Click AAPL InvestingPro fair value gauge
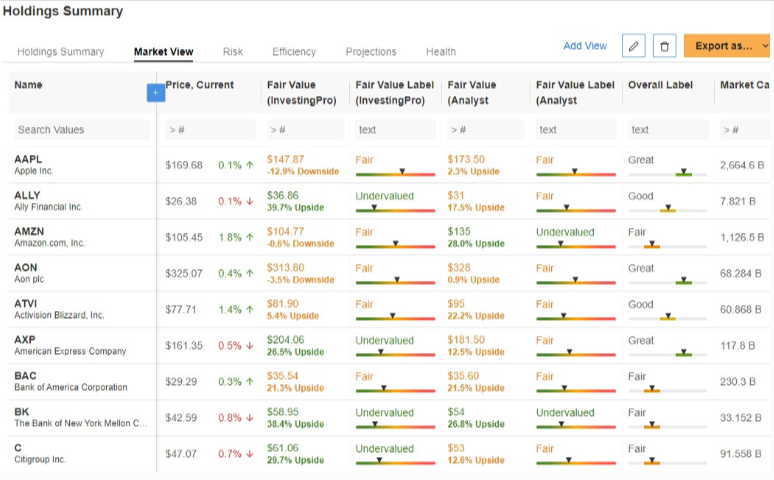The width and height of the screenshot is (774, 480). pyautogui.click(x=395, y=173)
